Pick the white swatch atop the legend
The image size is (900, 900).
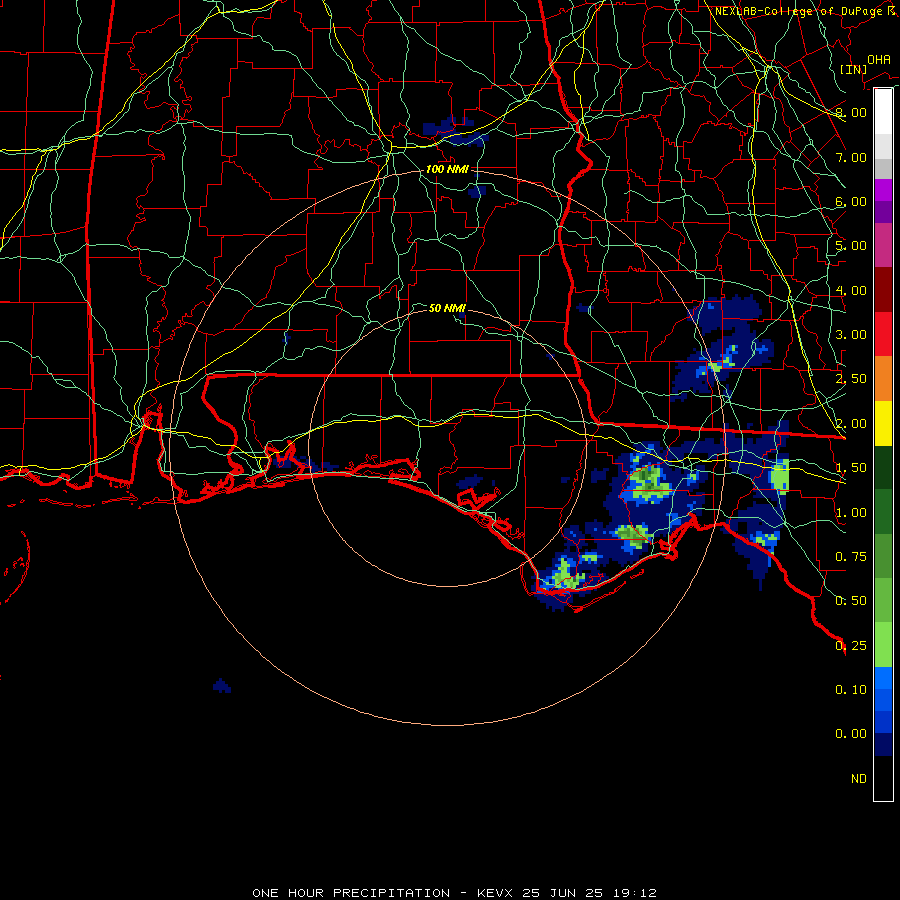pos(883,111)
